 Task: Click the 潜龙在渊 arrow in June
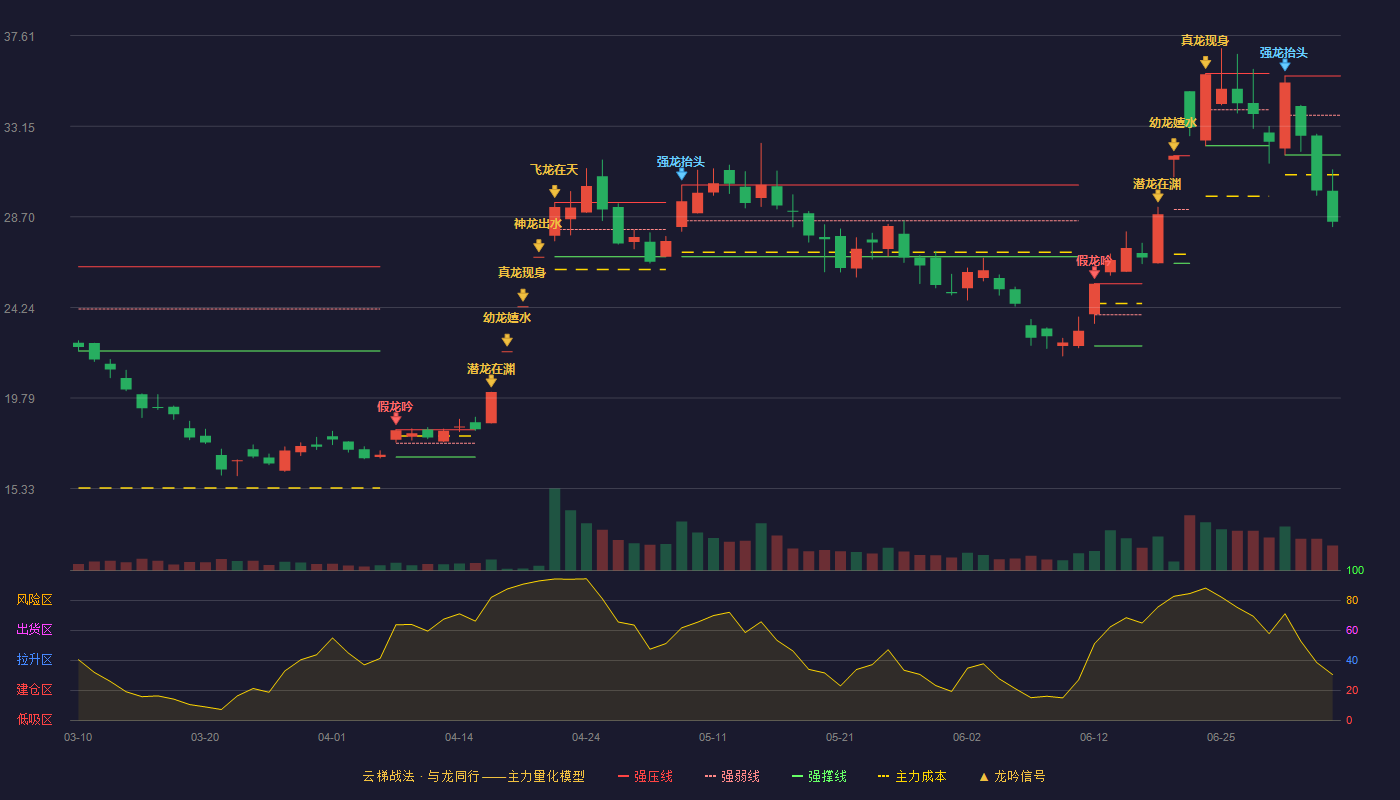point(1158,196)
